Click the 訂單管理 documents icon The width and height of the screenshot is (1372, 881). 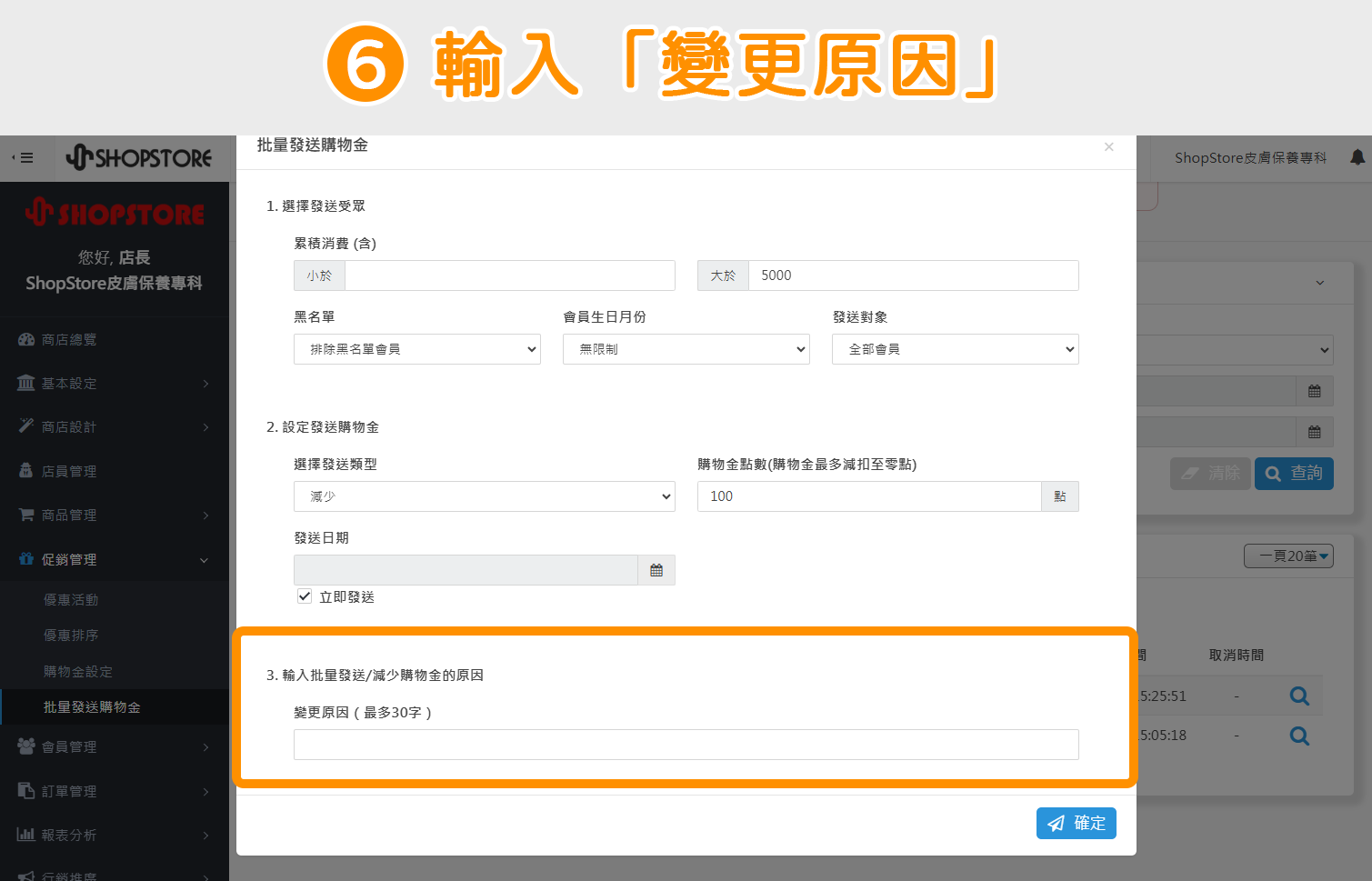[x=26, y=790]
